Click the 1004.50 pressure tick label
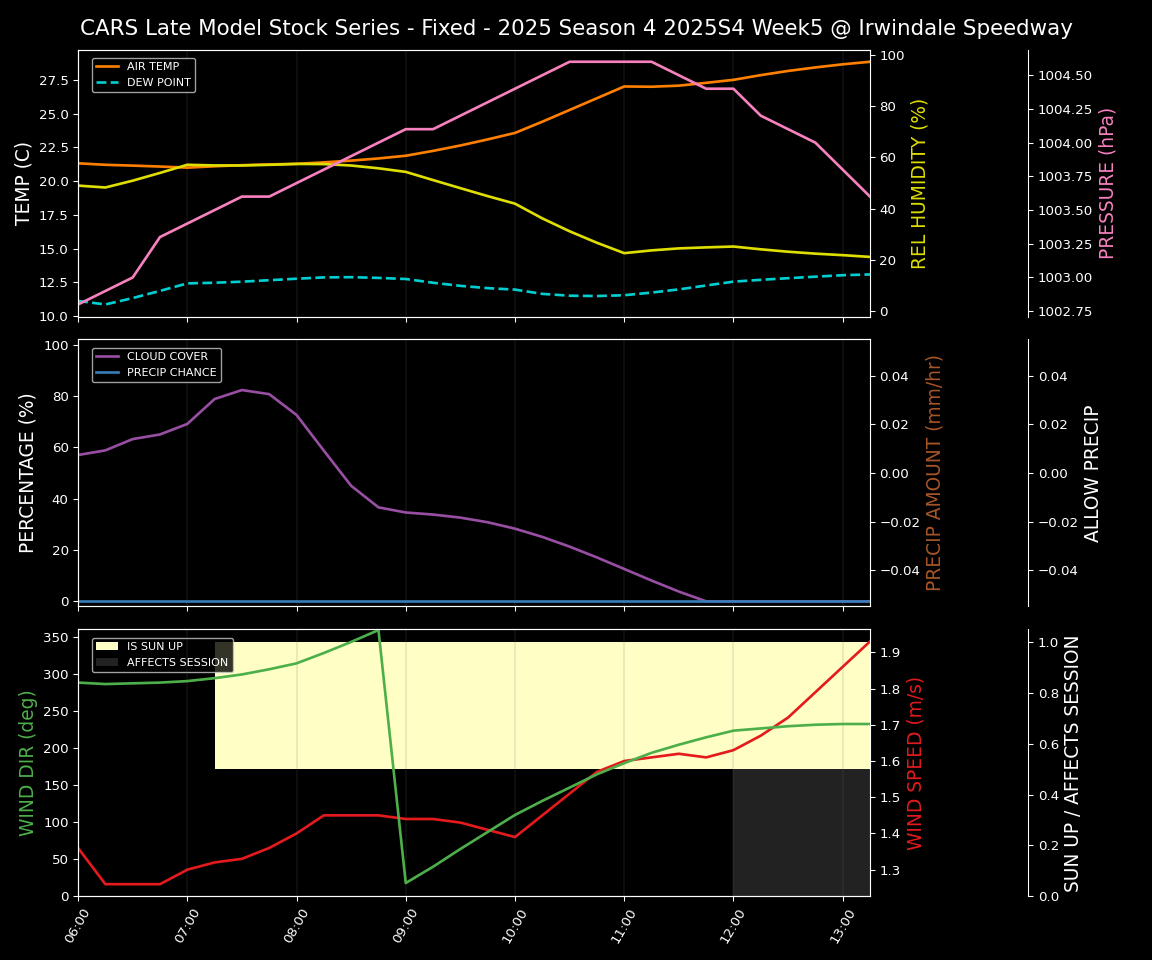Image resolution: width=1152 pixels, height=960 pixels. click(1064, 76)
